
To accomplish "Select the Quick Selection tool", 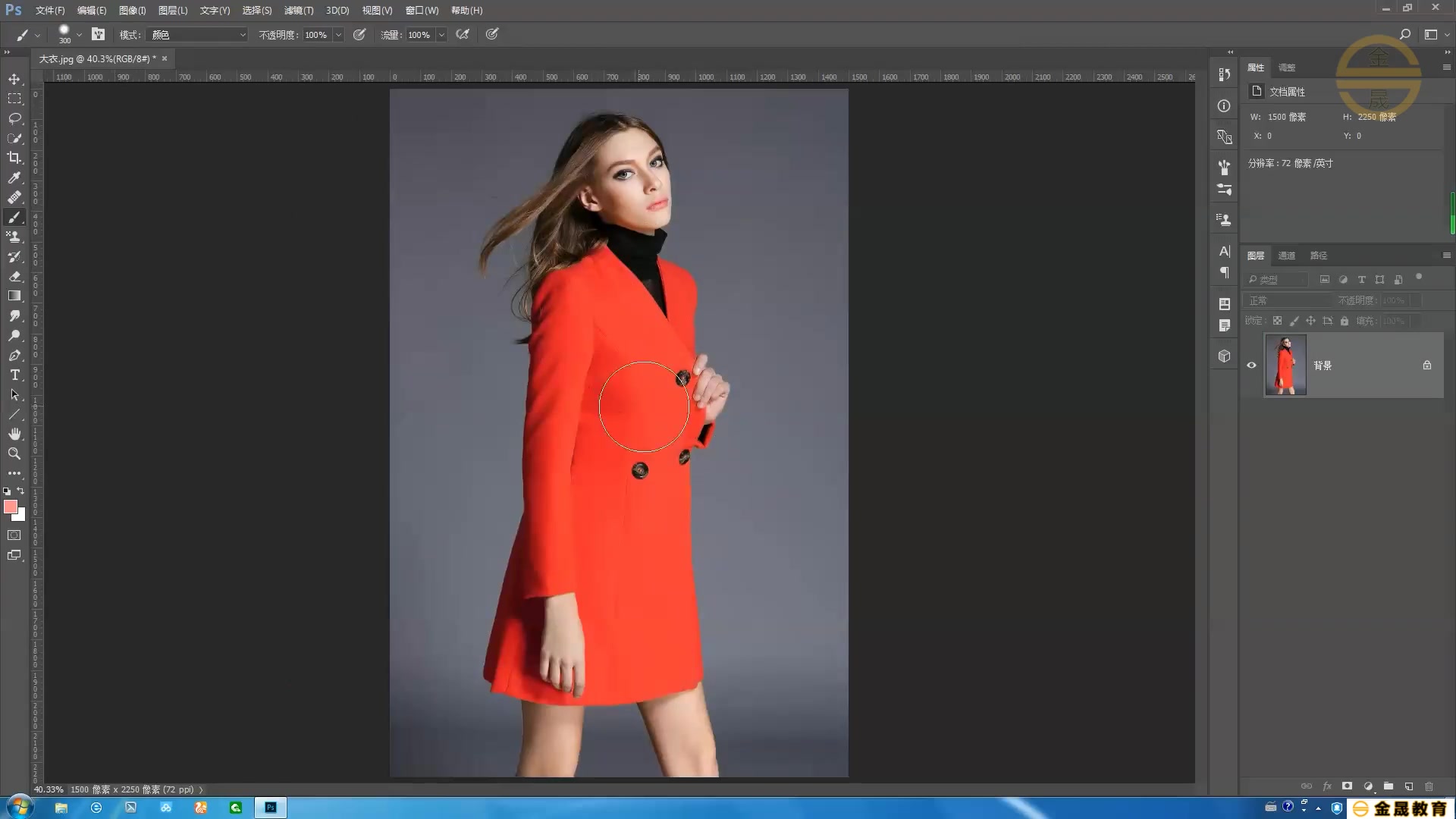I will click(14, 138).
